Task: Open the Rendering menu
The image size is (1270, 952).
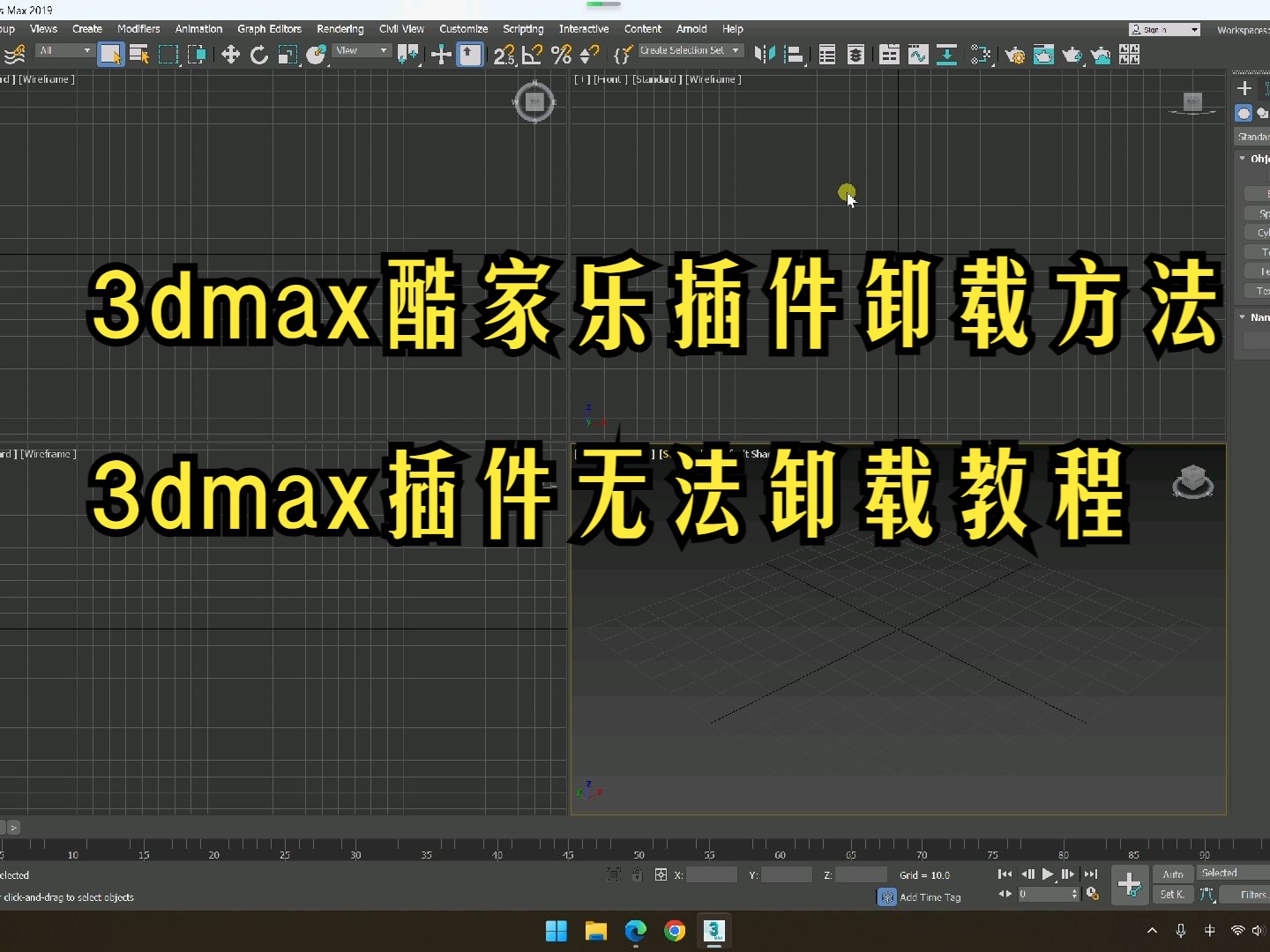Action: pyautogui.click(x=340, y=29)
